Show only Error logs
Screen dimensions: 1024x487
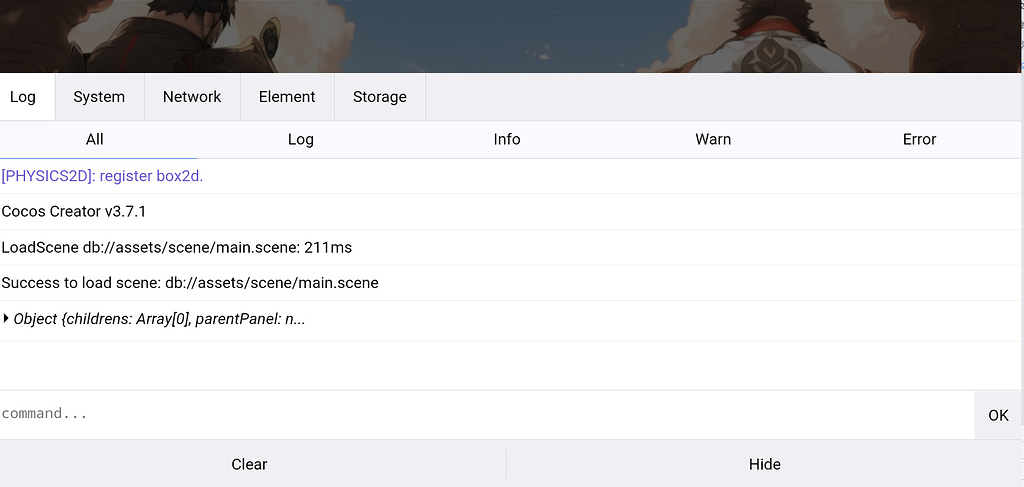coord(919,139)
